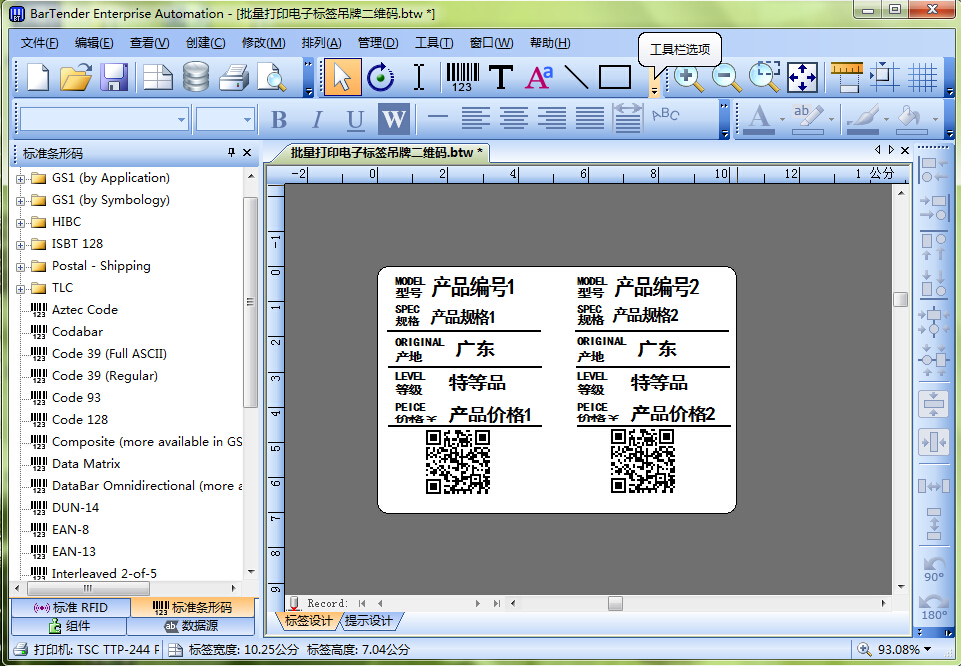Switch to the 提示设计 tab

click(x=369, y=621)
